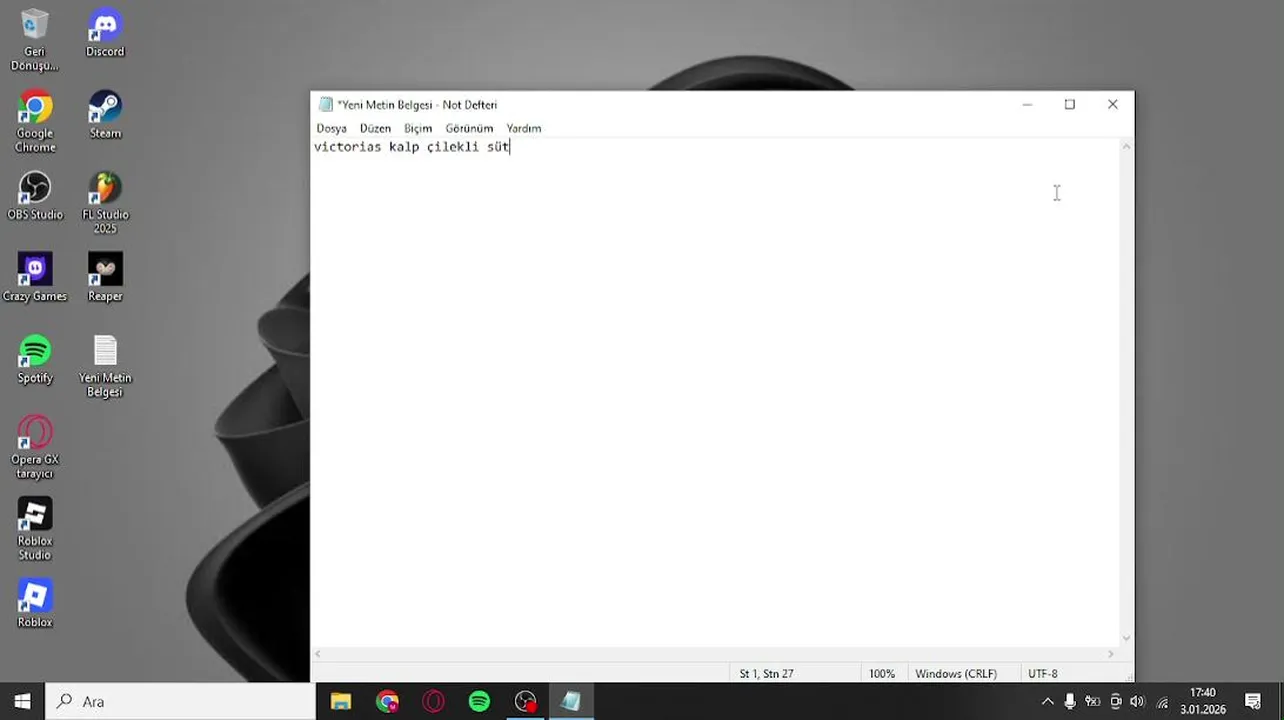Select the OBS Studio desktop shortcut
Screen dimensions: 1284x720
tap(35, 196)
